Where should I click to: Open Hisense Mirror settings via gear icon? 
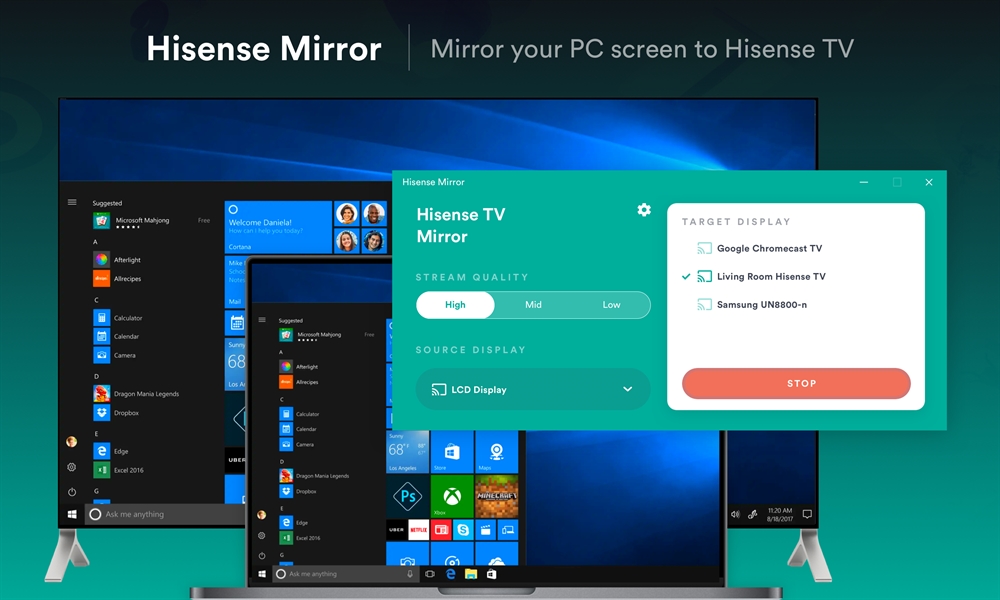coord(644,210)
